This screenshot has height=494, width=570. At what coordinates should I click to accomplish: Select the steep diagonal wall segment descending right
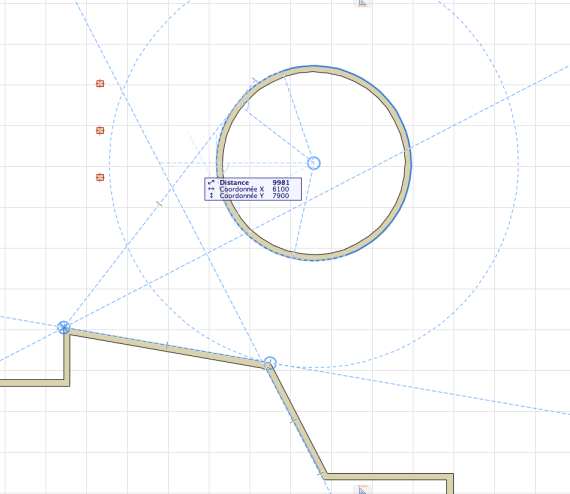pyautogui.click(x=297, y=420)
